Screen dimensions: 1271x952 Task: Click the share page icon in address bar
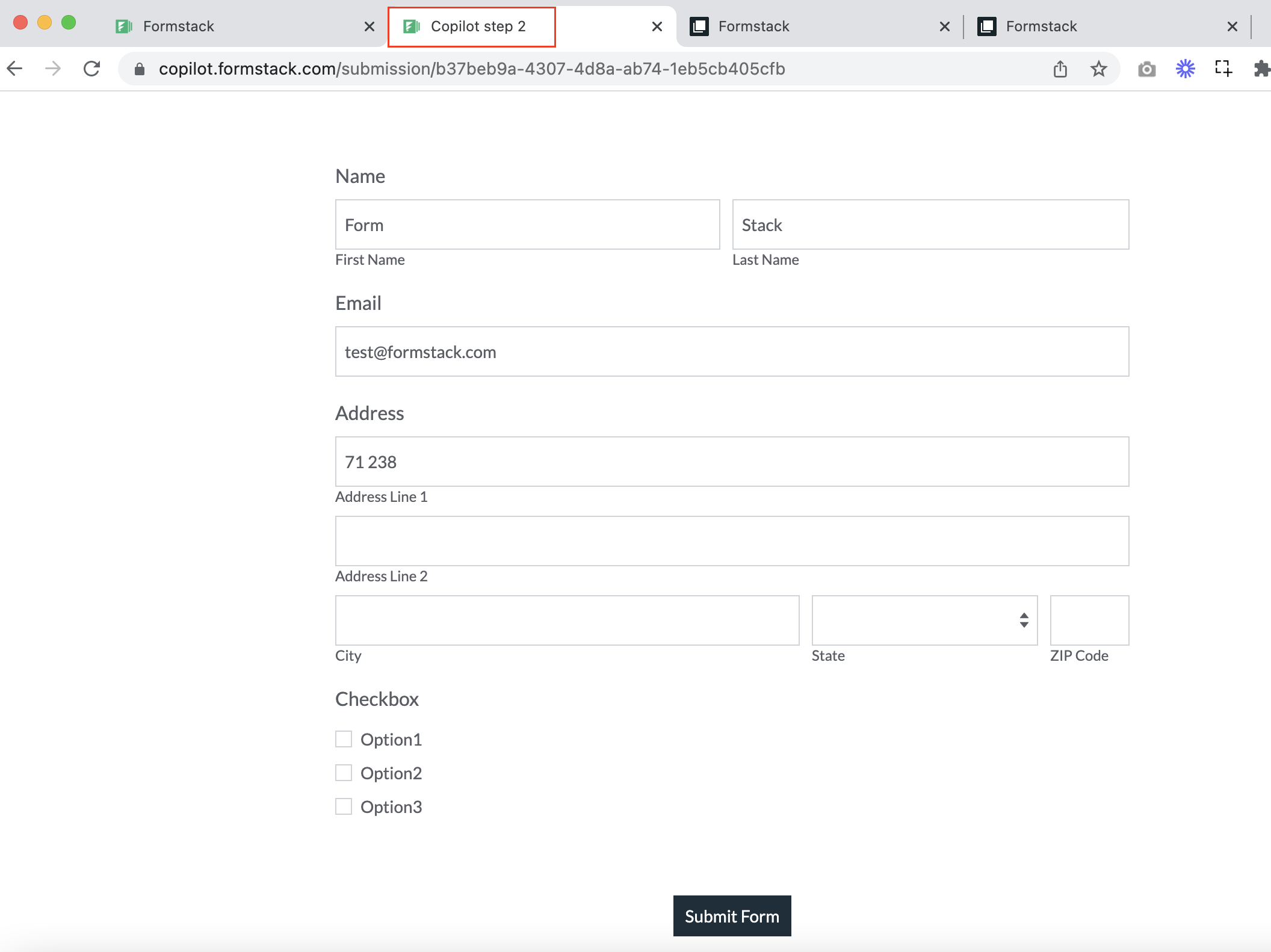click(x=1060, y=69)
